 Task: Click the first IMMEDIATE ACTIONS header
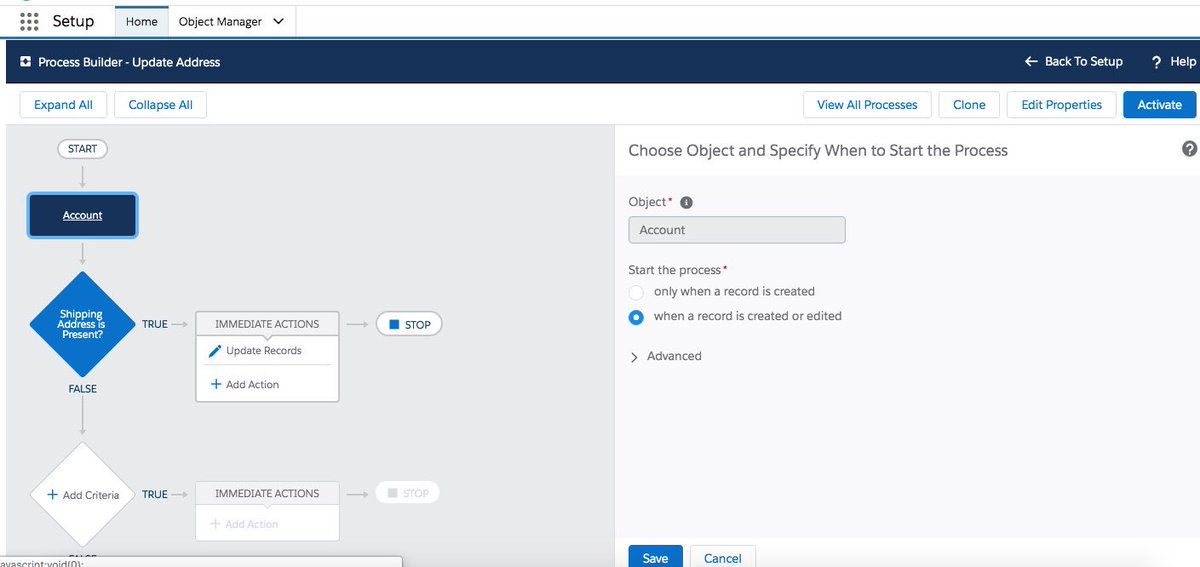pos(267,324)
